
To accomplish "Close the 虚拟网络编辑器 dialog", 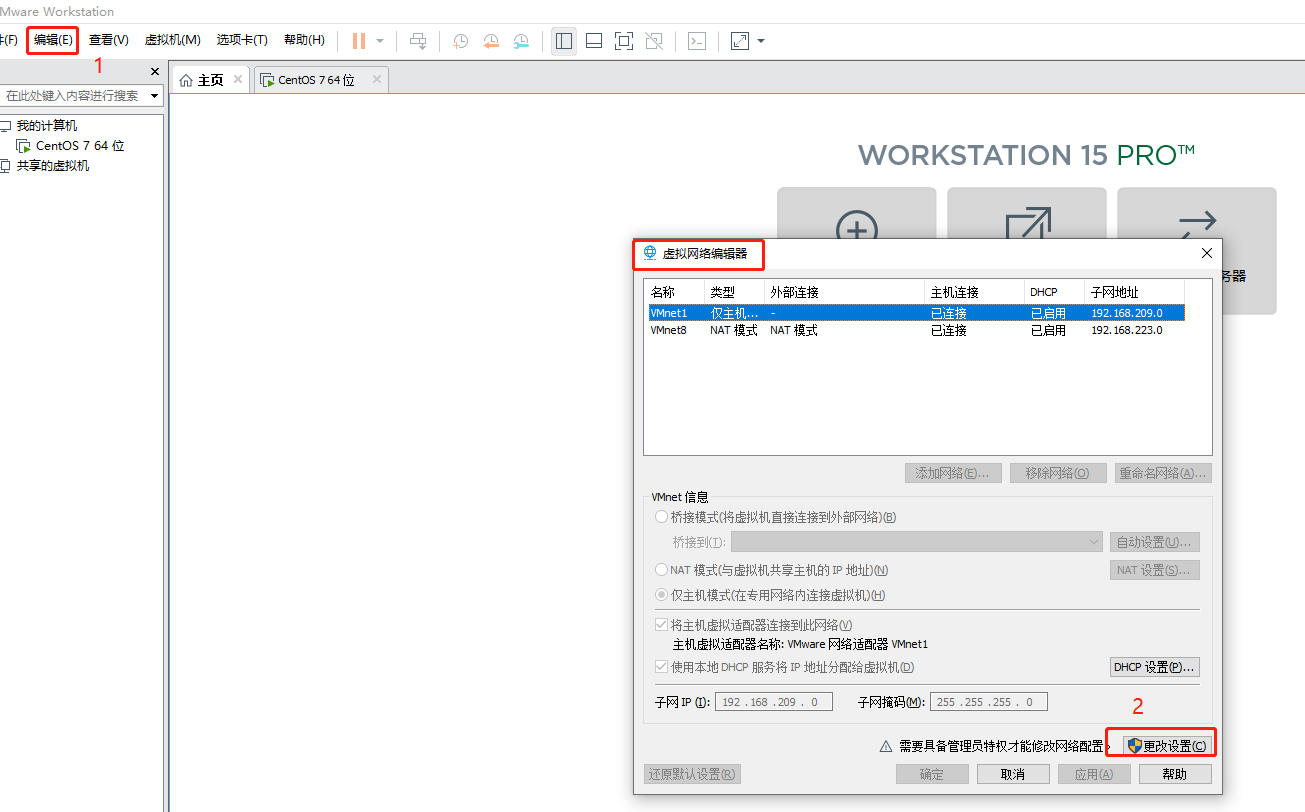I will [1206, 253].
